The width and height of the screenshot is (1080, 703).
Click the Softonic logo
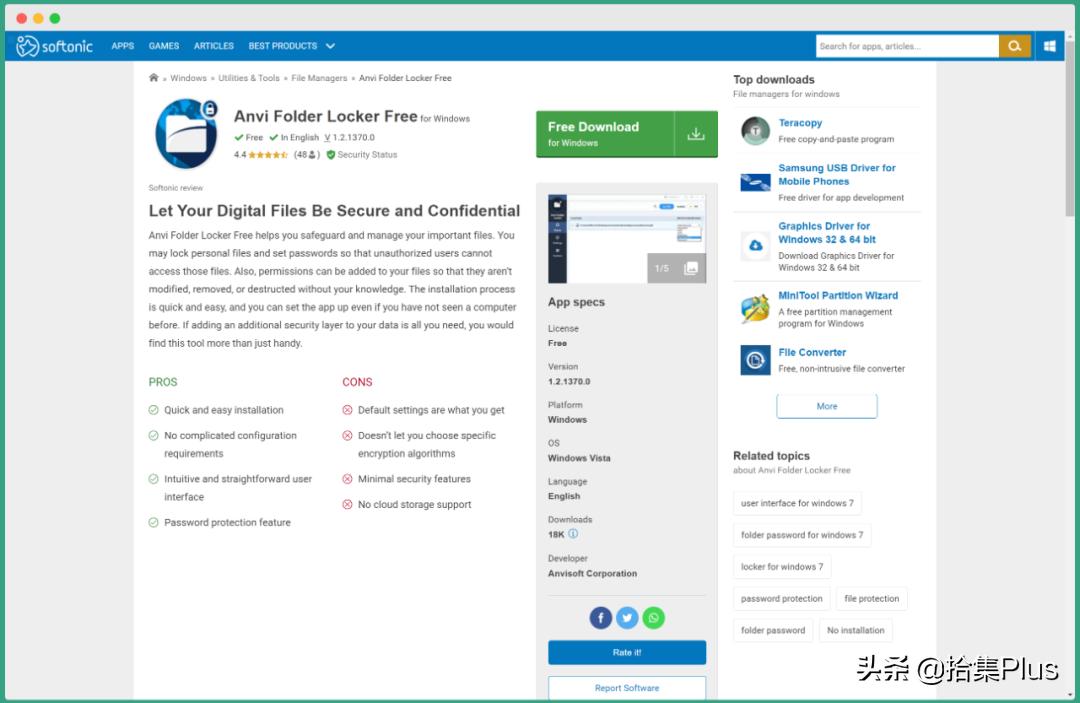tap(55, 46)
